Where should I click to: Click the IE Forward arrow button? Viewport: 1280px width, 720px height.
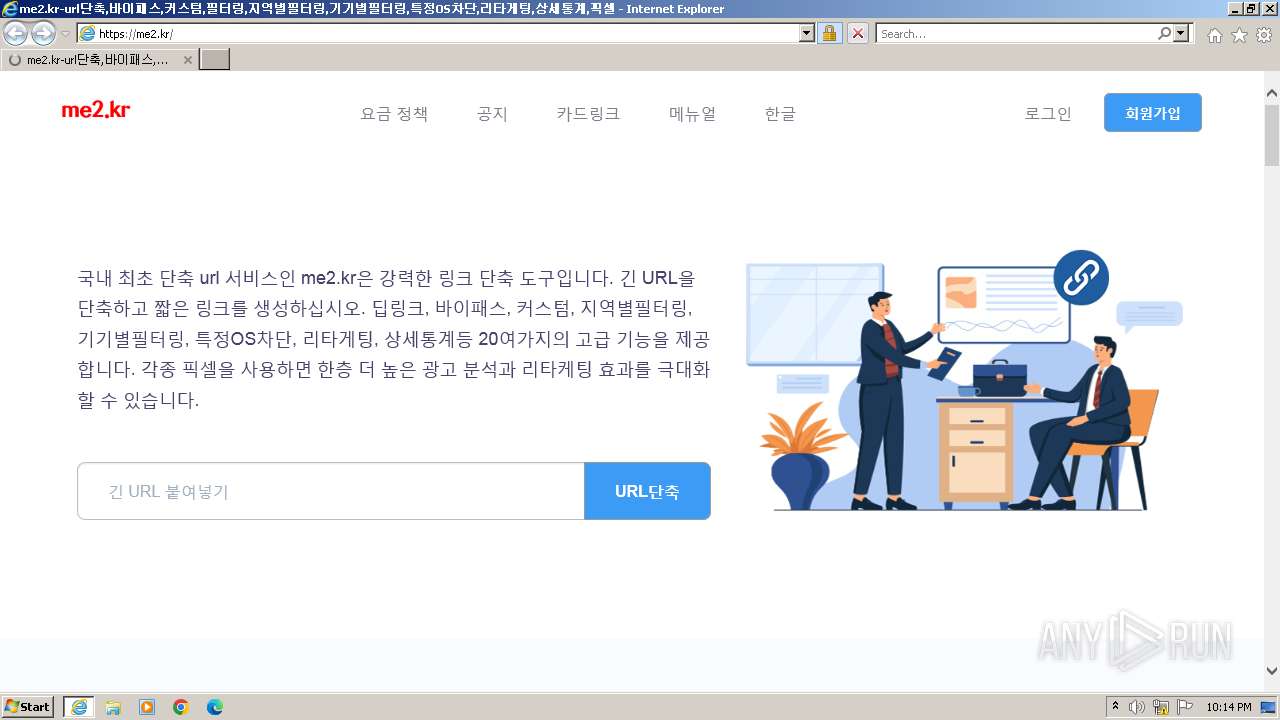pos(43,33)
